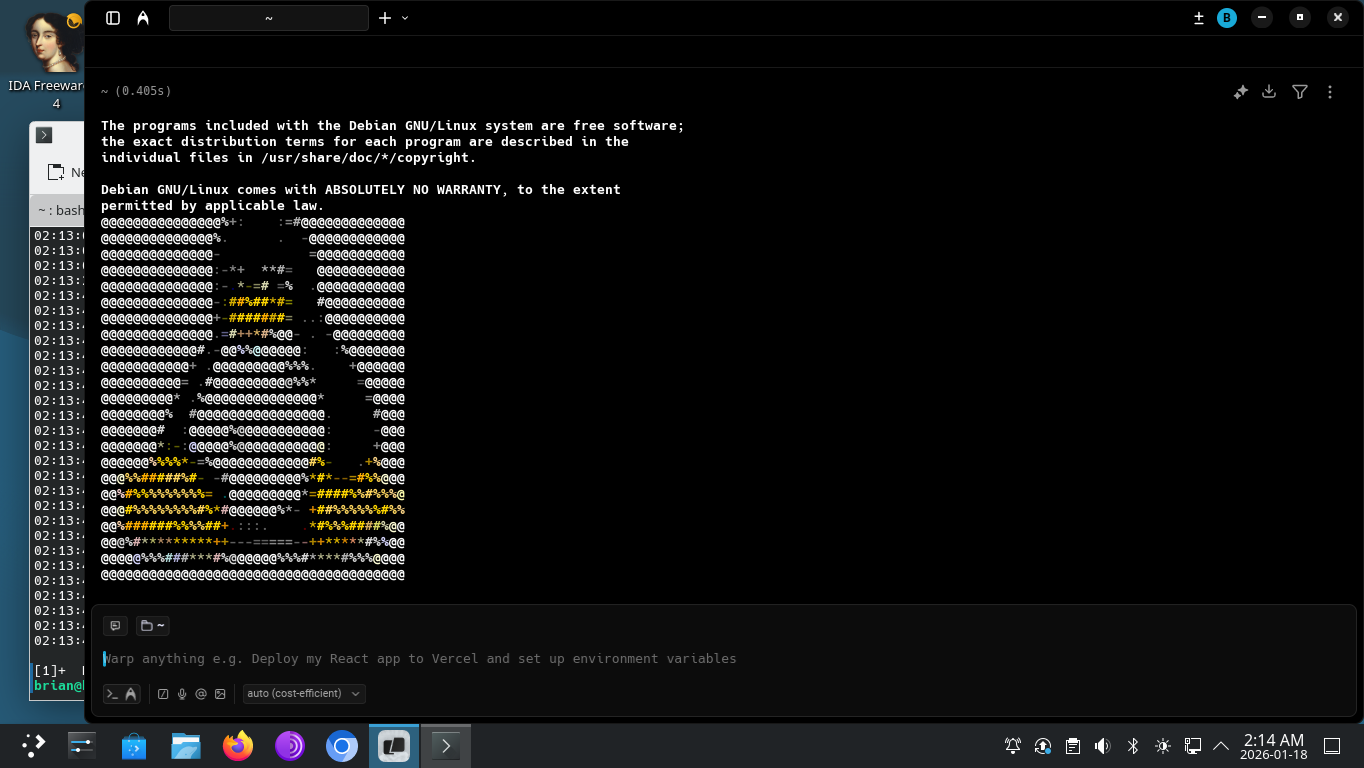The height and width of the screenshot is (768, 1364).
Task: Toggle the left sidebar panel icon
Action: point(113,18)
